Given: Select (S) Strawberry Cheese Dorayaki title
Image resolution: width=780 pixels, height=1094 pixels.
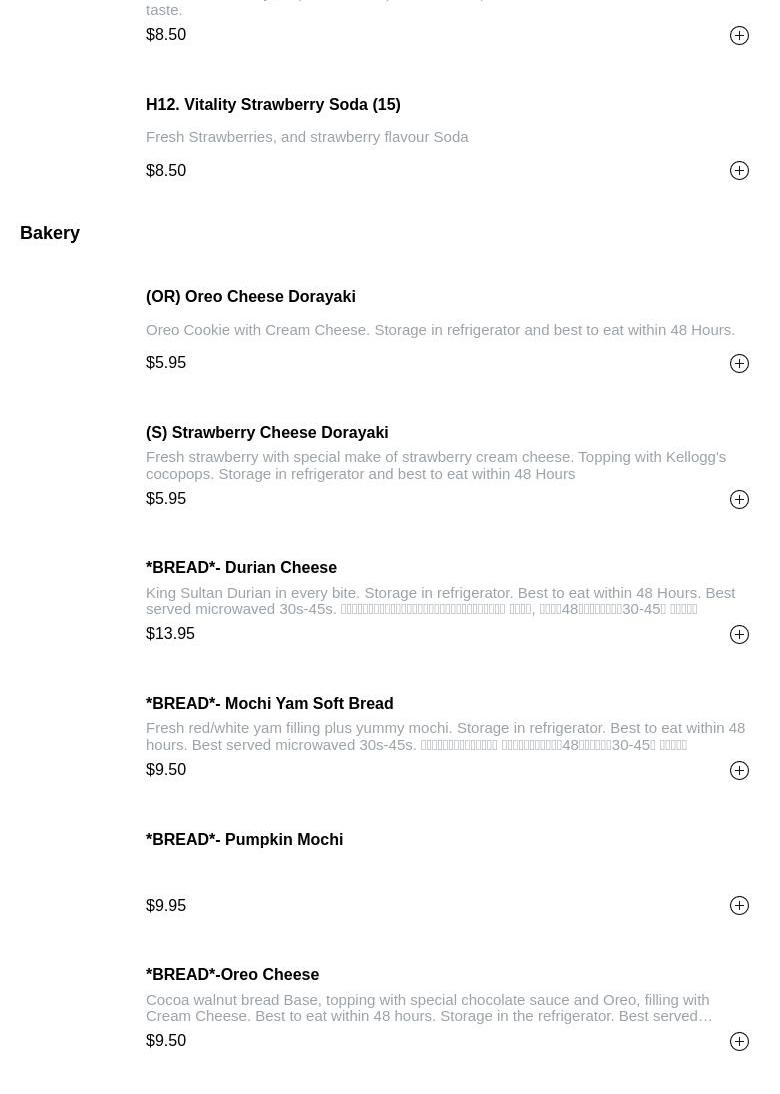Looking at the screenshot, I should click(x=267, y=432).
